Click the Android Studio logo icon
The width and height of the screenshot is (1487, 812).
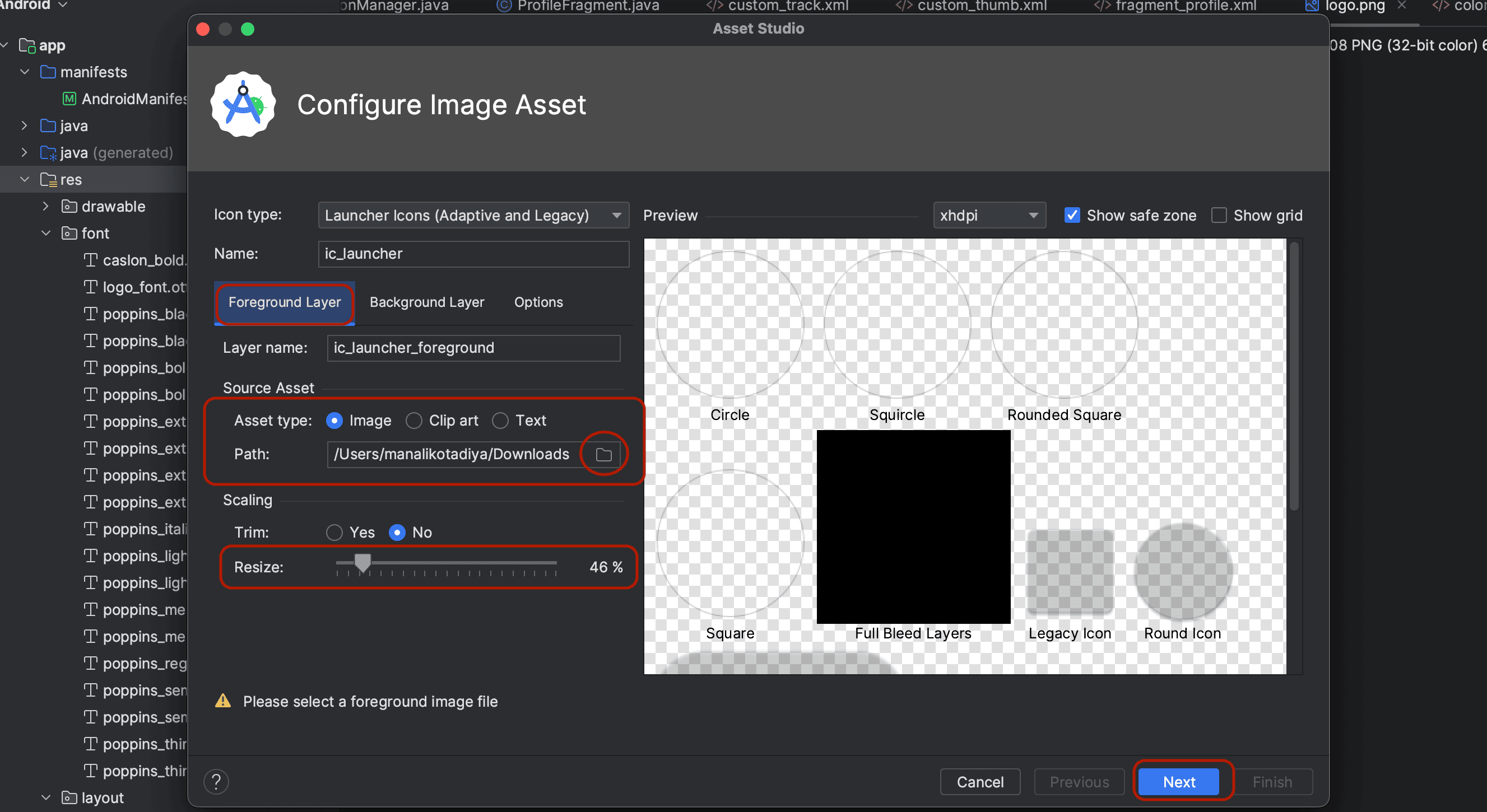pos(243,105)
